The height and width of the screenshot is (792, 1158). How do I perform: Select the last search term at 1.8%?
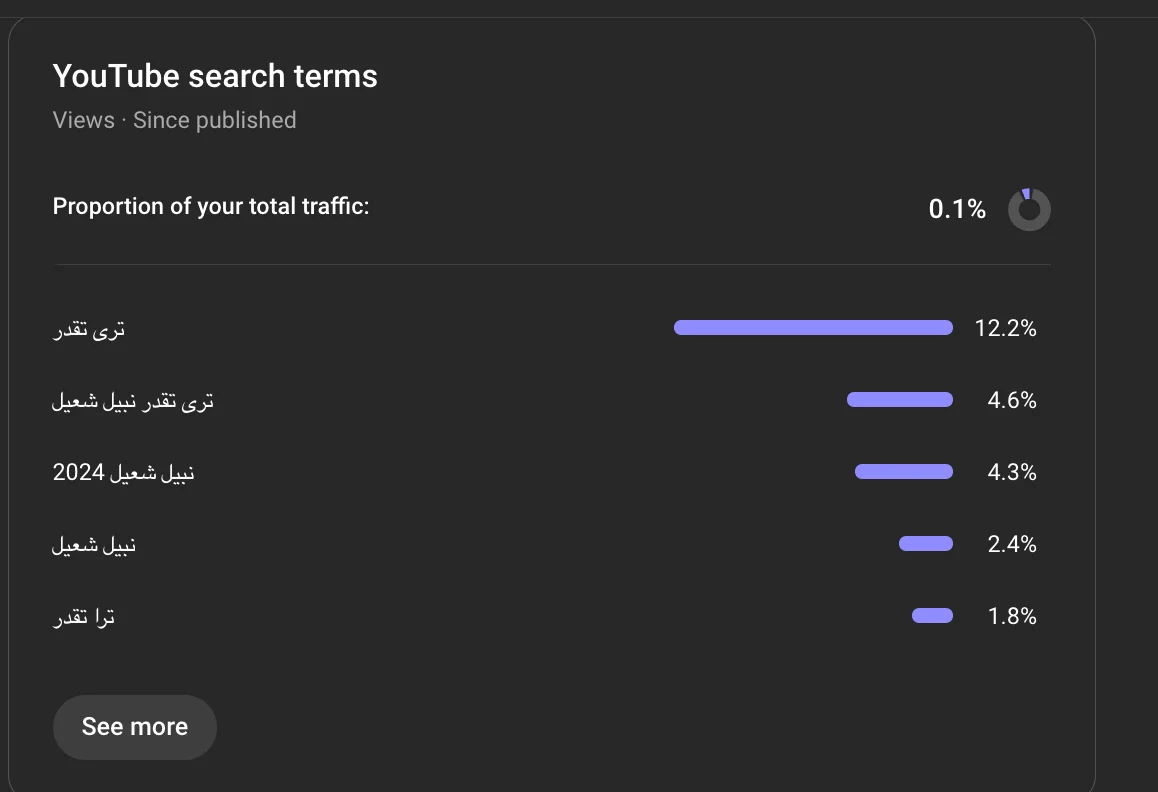[x=84, y=617]
